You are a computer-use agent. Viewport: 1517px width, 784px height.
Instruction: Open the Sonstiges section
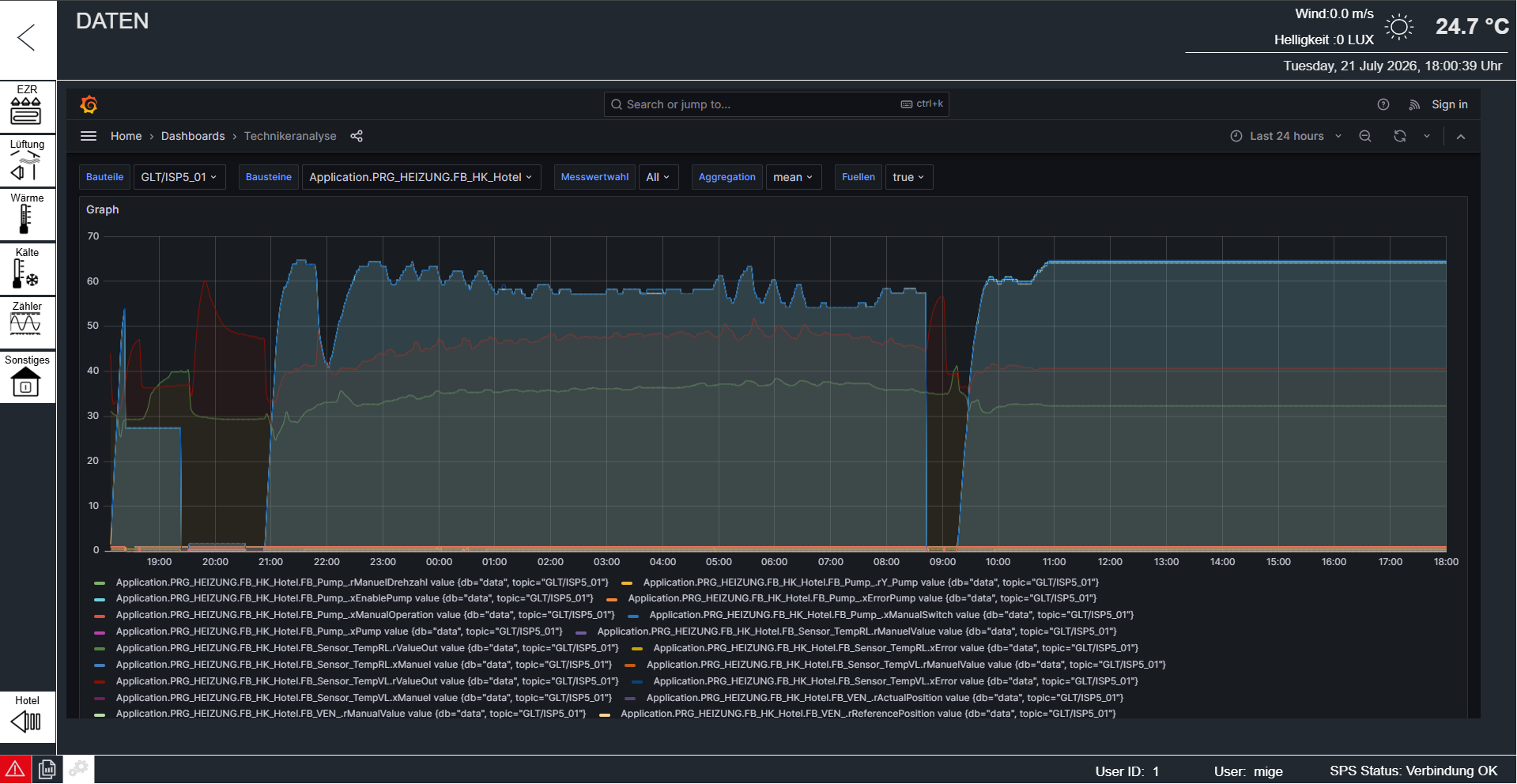coord(27,377)
